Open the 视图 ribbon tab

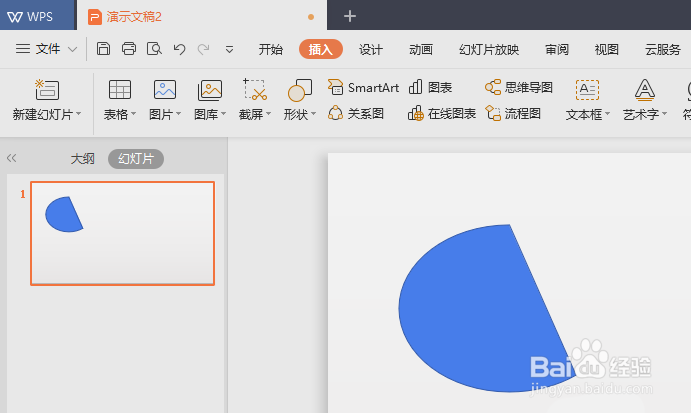(607, 49)
